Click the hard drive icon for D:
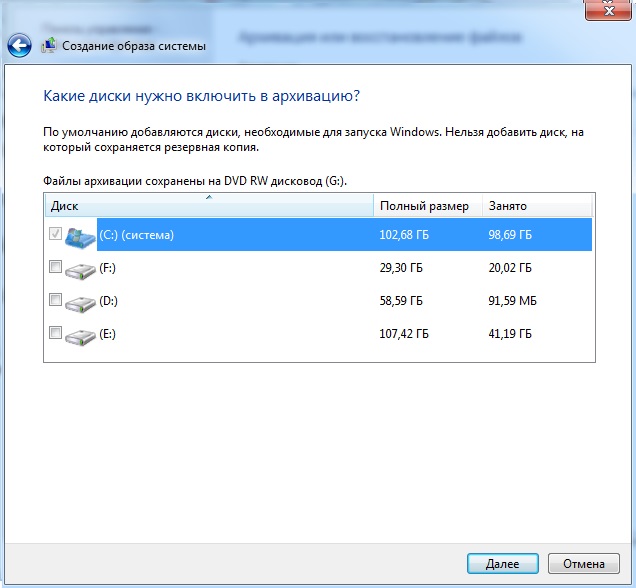 tap(80, 304)
